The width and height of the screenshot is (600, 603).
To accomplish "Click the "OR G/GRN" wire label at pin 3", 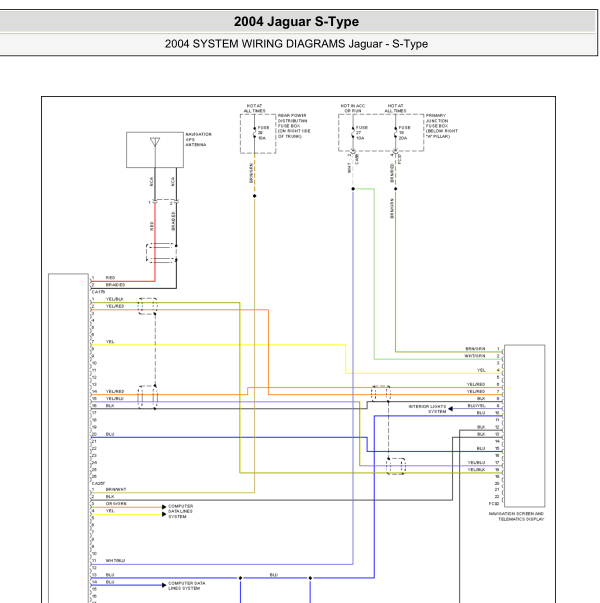I will (x=116, y=504).
